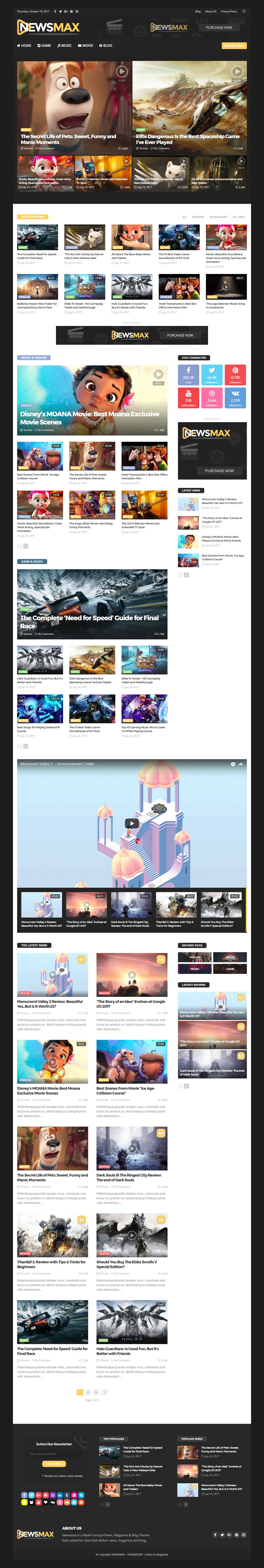The image size is (264, 1568).
Task: Open Twitter icon in top bar
Action: point(60,11)
